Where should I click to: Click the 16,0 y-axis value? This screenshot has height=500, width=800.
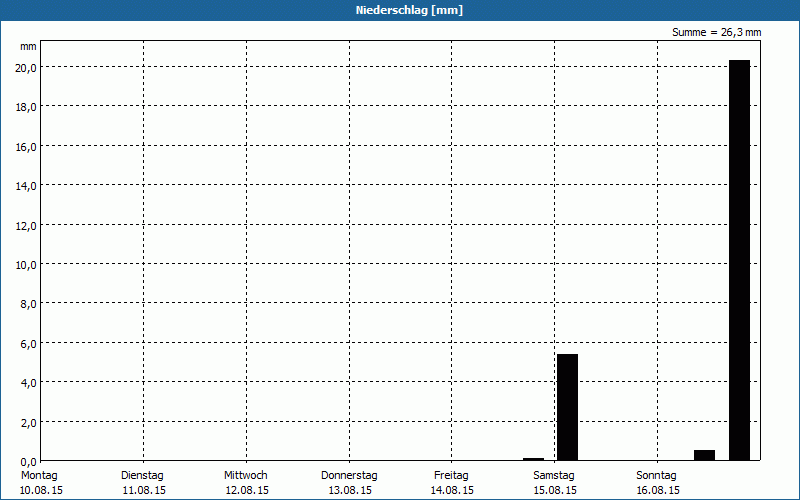[26, 147]
